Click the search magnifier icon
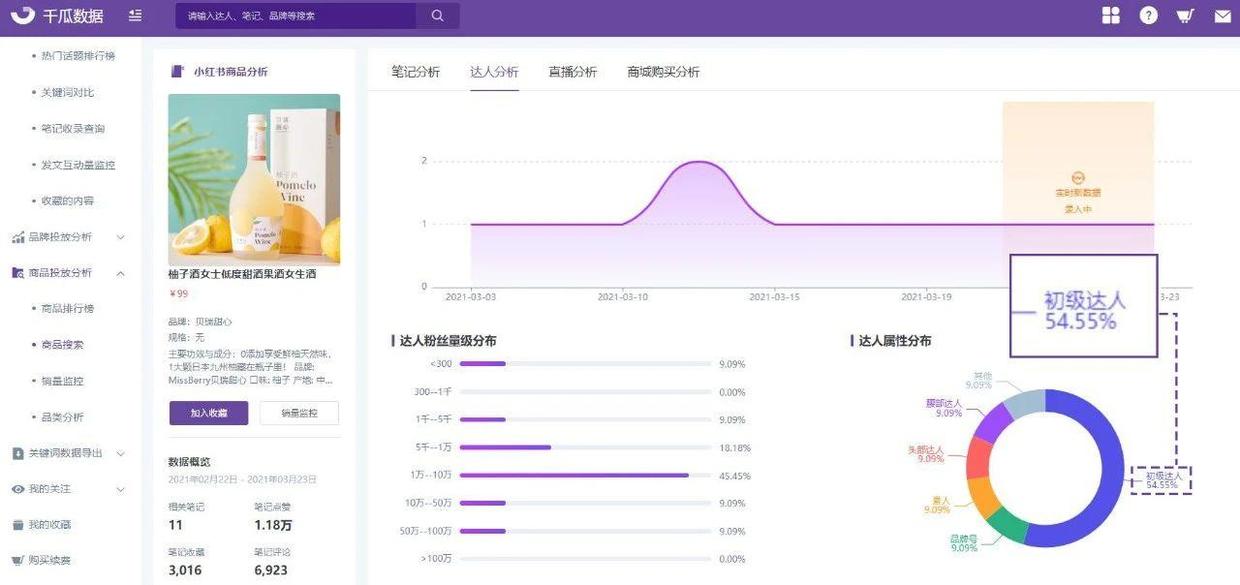Viewport: 1240px width, 585px height. pyautogui.click(x=437, y=16)
